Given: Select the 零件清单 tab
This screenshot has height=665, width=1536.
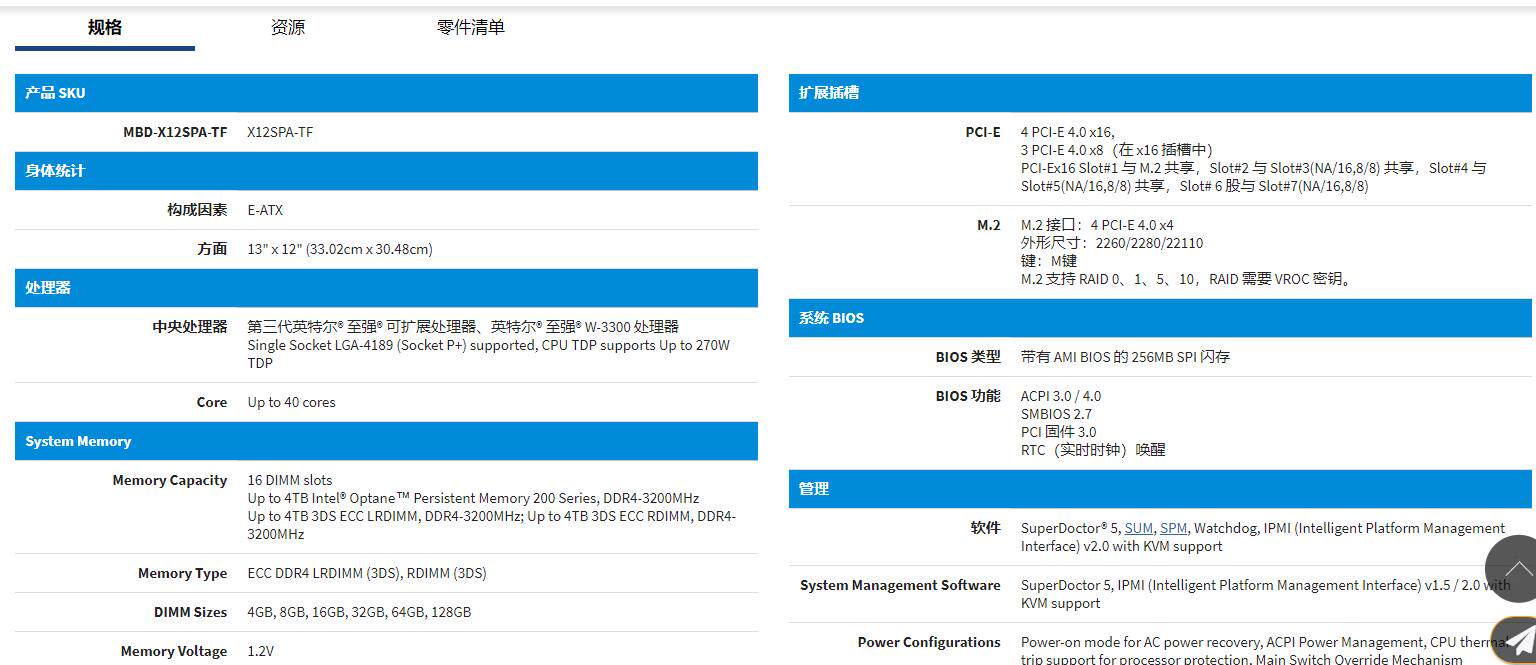Looking at the screenshot, I should pyautogui.click(x=471, y=28).
